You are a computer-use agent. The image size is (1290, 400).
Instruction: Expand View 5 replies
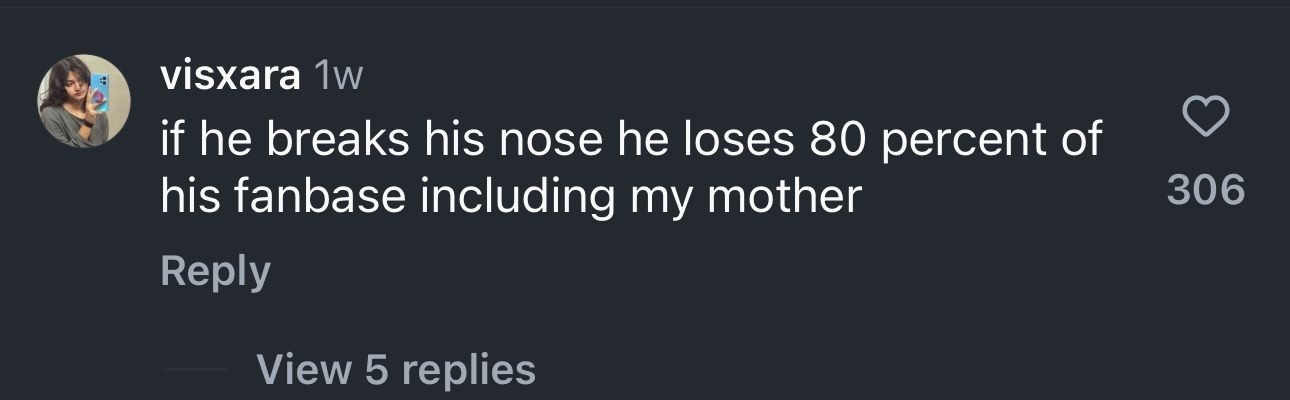point(396,369)
